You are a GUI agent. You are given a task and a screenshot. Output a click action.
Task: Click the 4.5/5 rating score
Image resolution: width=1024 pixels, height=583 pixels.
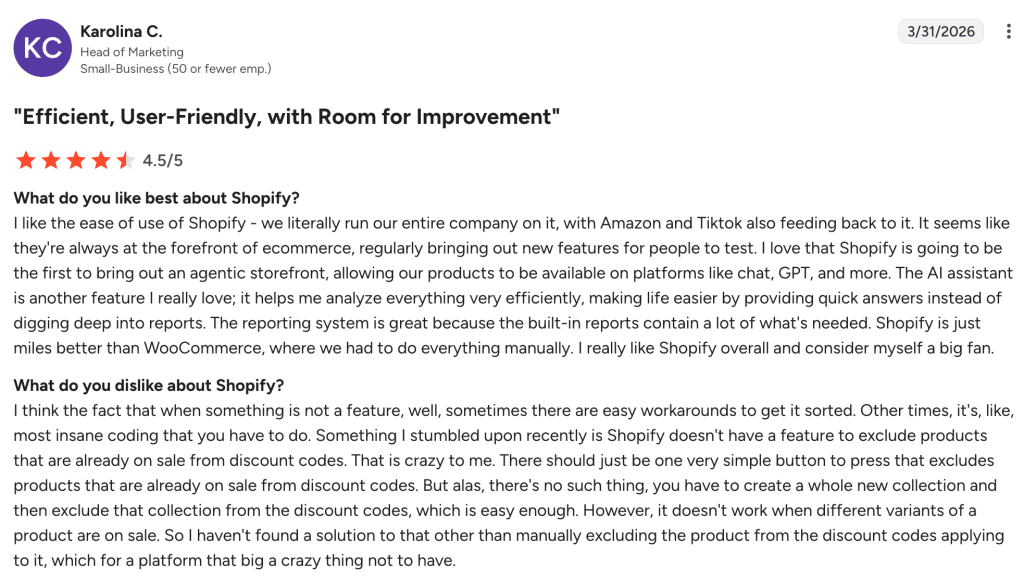coord(163,160)
